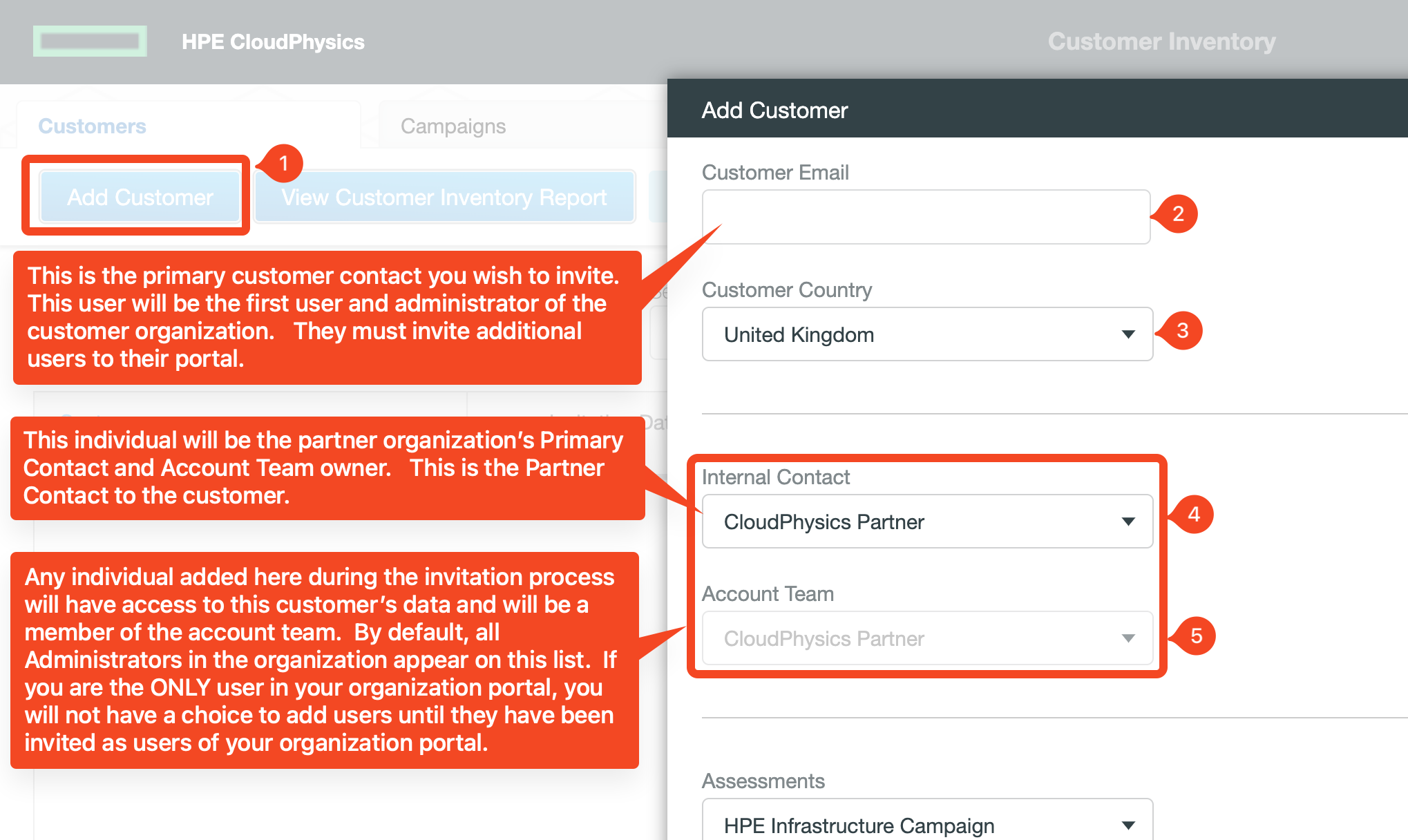Switch to the Campaigns tab
Screen dimensions: 1408x840
point(453,126)
